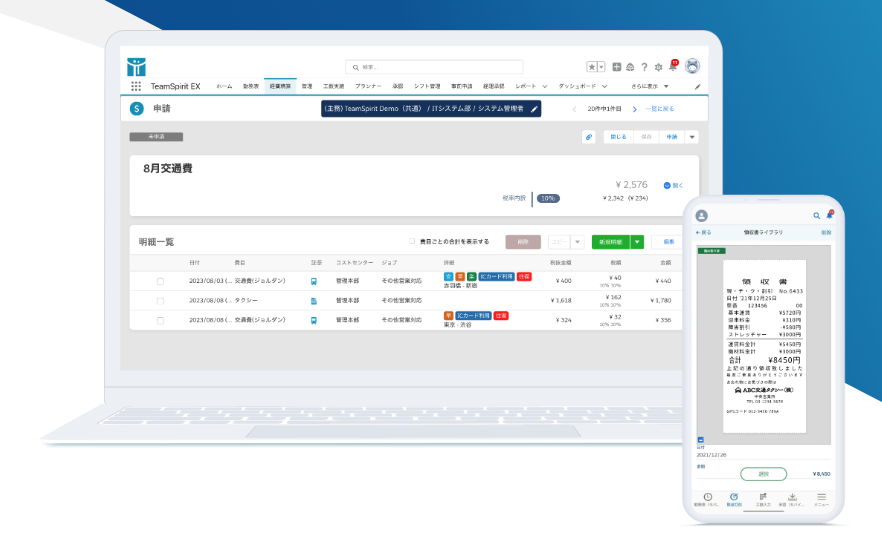Open the setup gear icon
The image size is (882, 550).
coord(658,67)
